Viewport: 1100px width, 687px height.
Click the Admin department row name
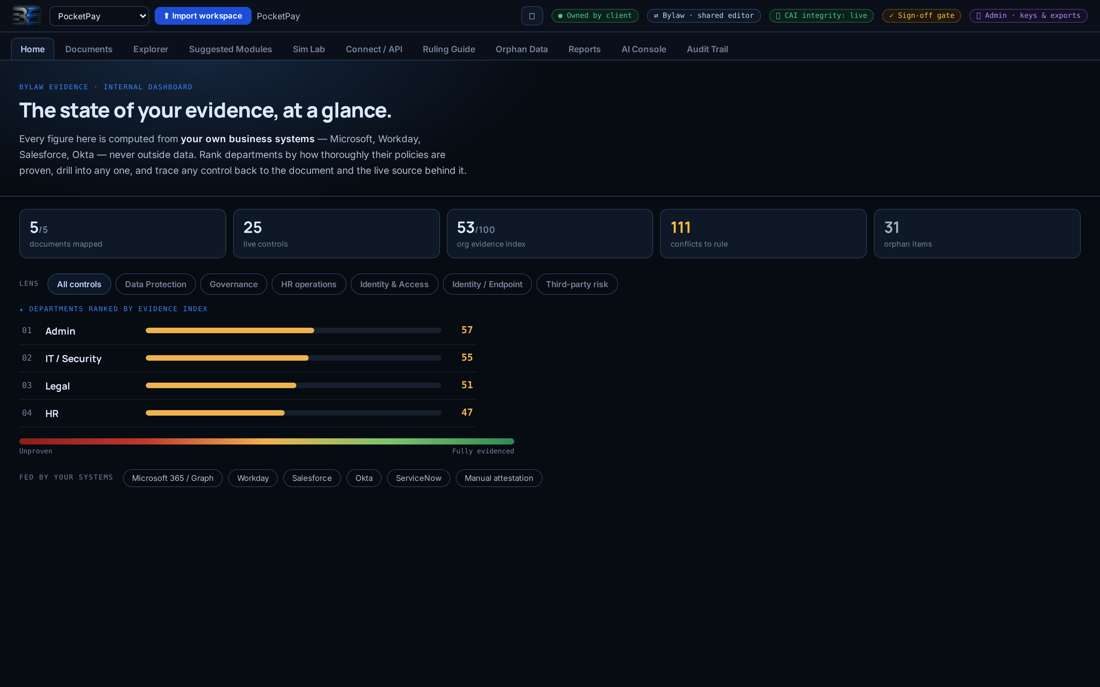(60, 331)
